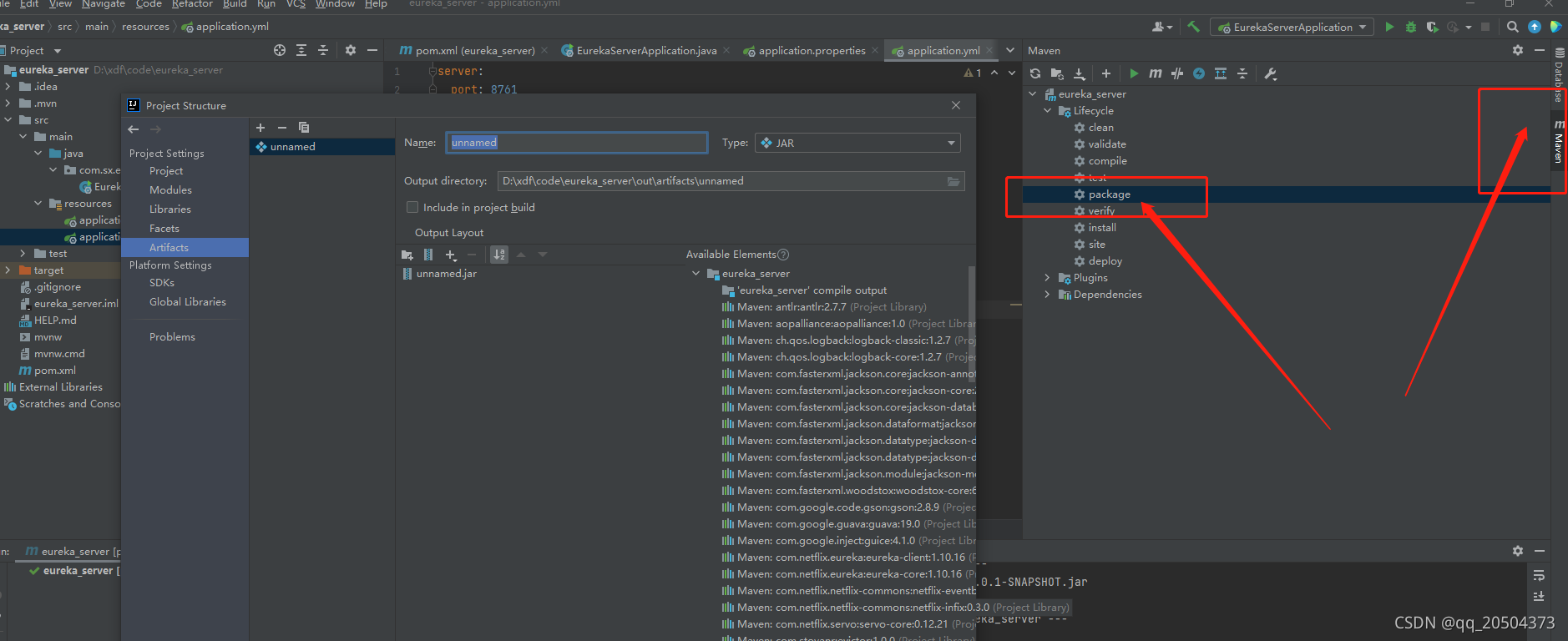The image size is (1568, 641).
Task: Select unnamed.jar in Output Layout
Action: click(447, 274)
